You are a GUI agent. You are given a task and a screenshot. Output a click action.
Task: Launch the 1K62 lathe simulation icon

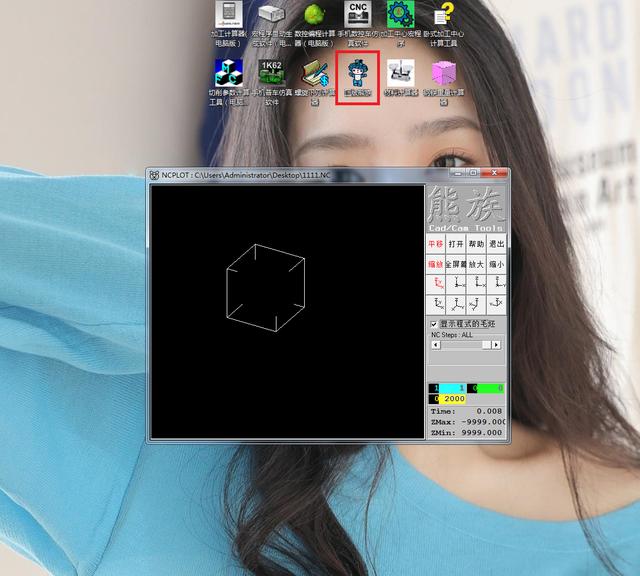coord(271,80)
